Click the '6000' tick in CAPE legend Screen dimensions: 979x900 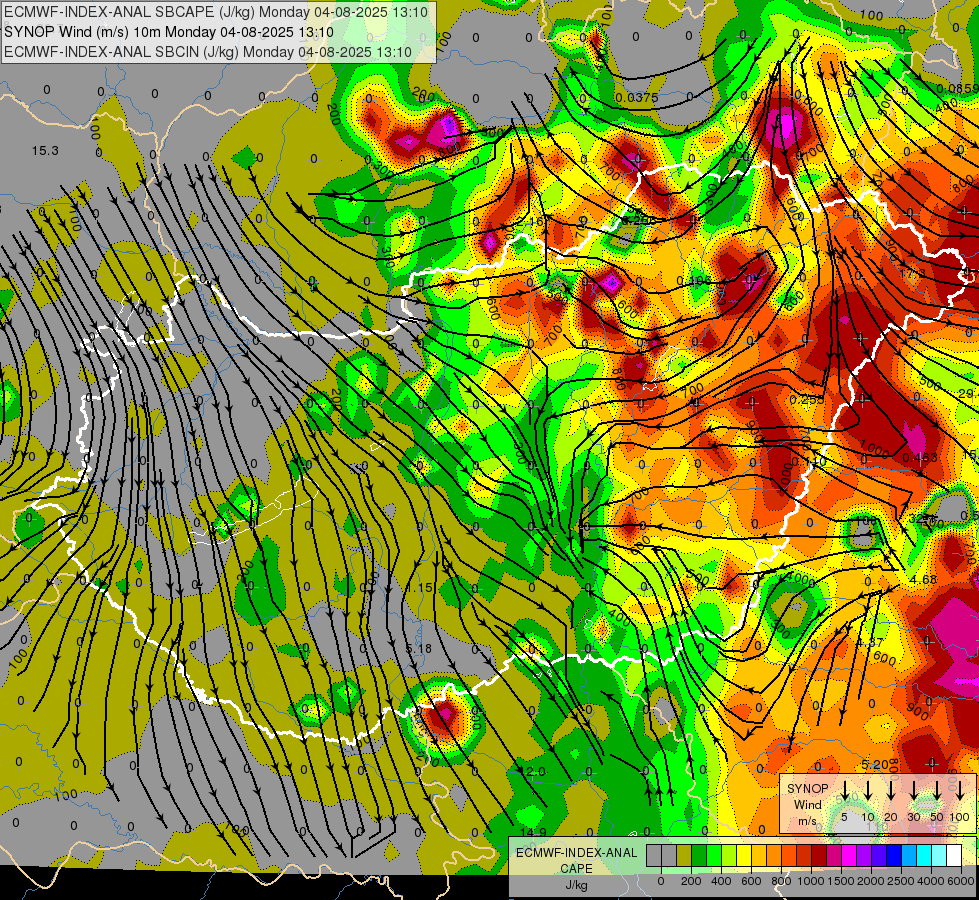[960, 881]
